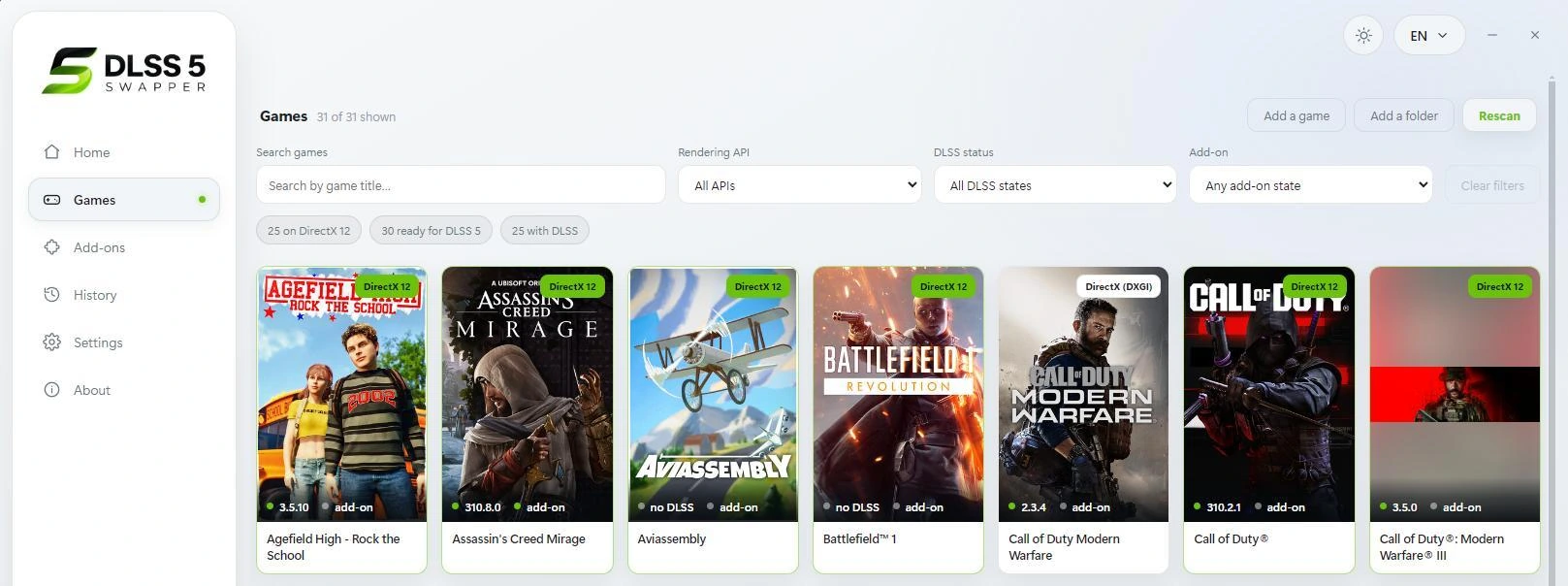Close the DLSS Swapper window
1568x586 pixels.
tap(1535, 35)
